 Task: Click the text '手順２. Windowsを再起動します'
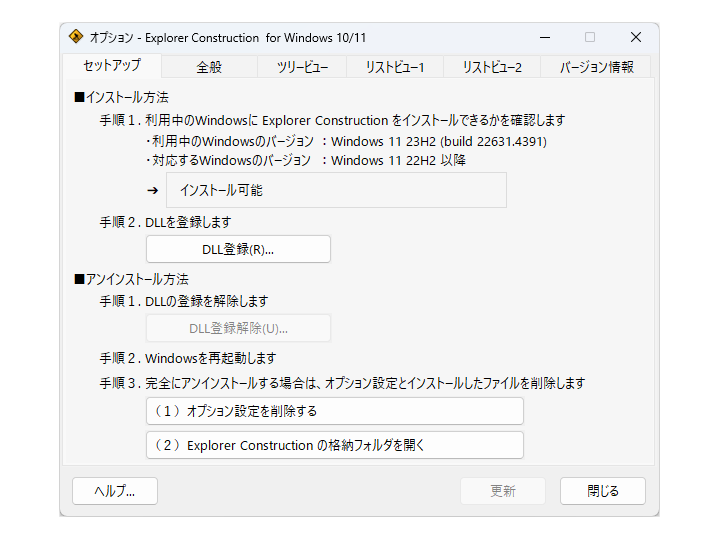pyautogui.click(x=188, y=358)
